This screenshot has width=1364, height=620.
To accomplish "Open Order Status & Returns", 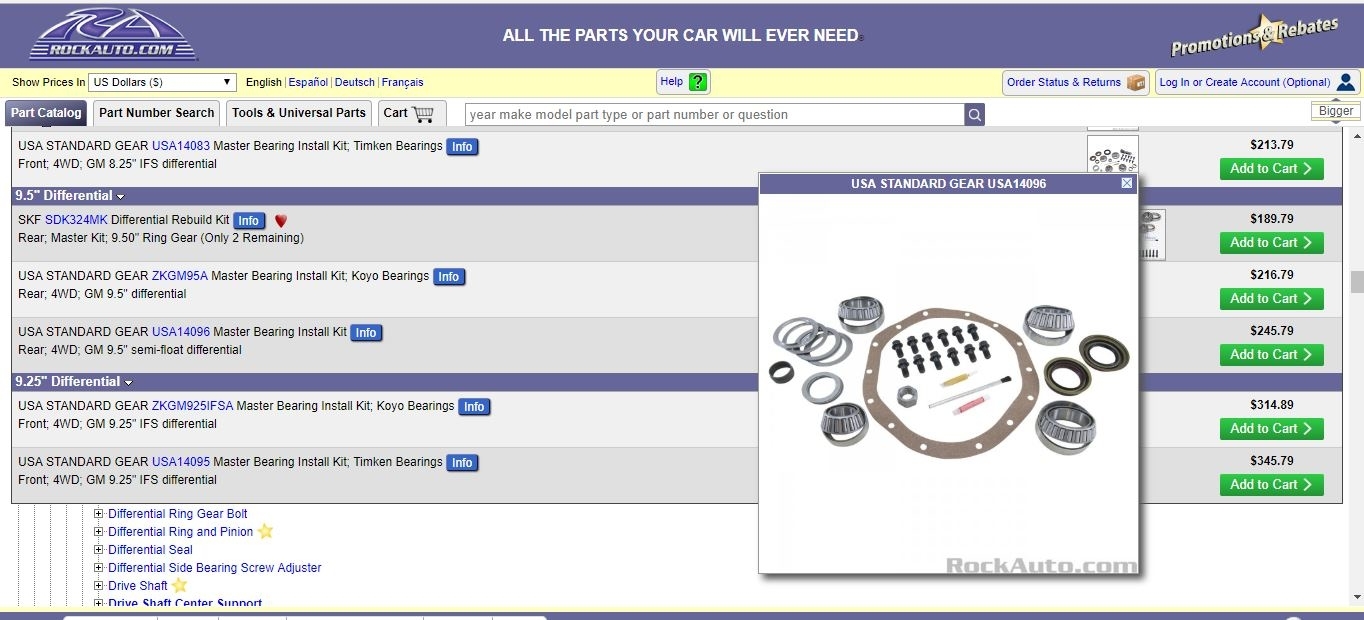I will click(x=1076, y=82).
